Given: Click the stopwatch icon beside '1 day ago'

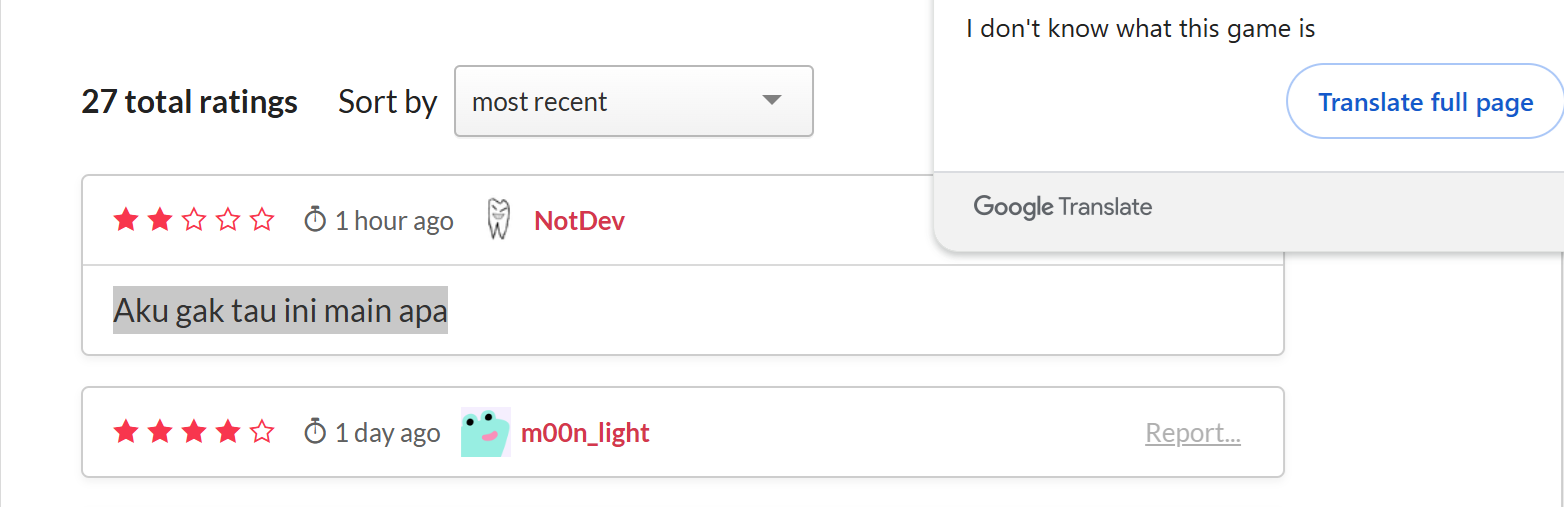Looking at the screenshot, I should point(315,432).
